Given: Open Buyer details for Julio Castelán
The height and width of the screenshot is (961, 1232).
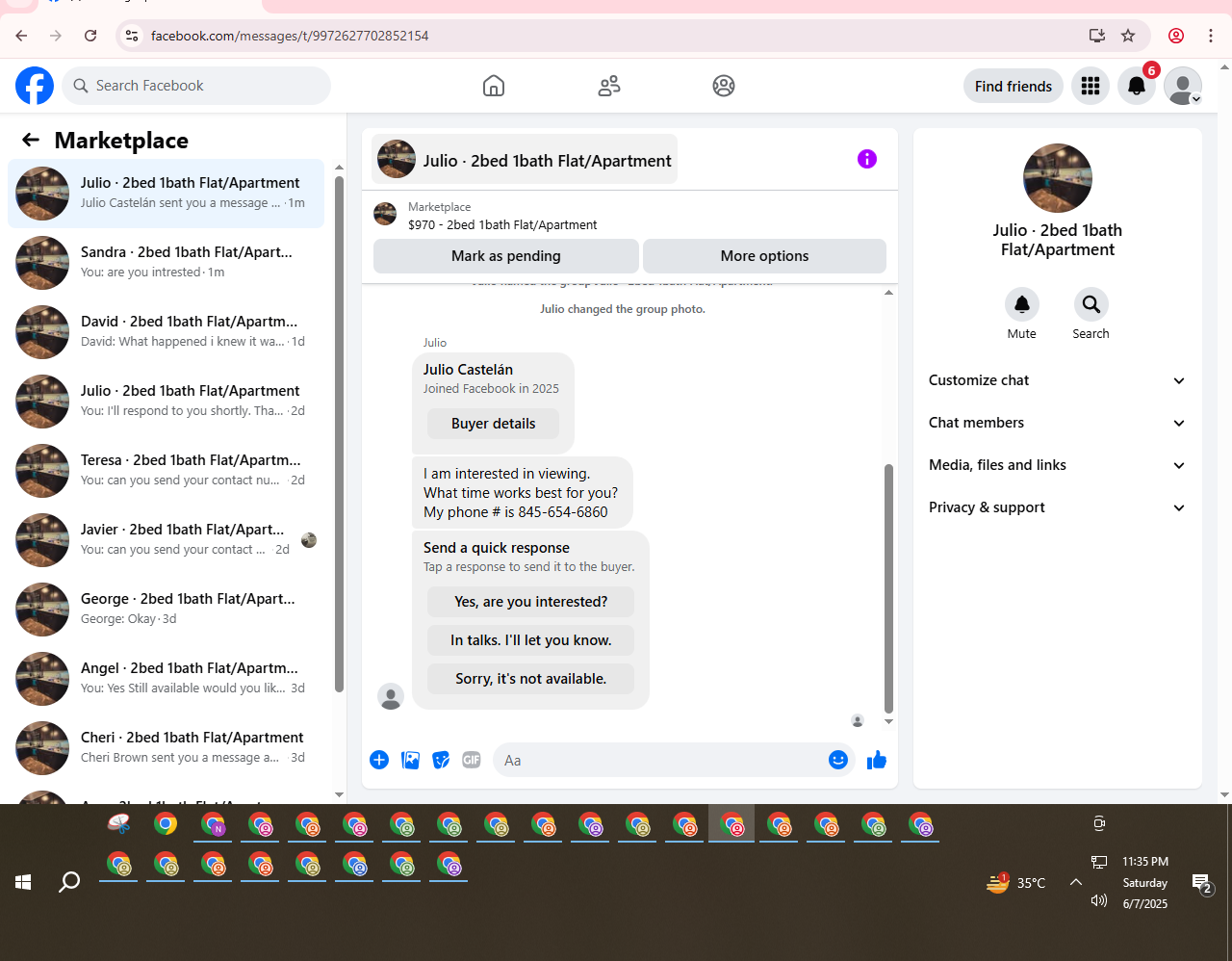Looking at the screenshot, I should tap(493, 424).
